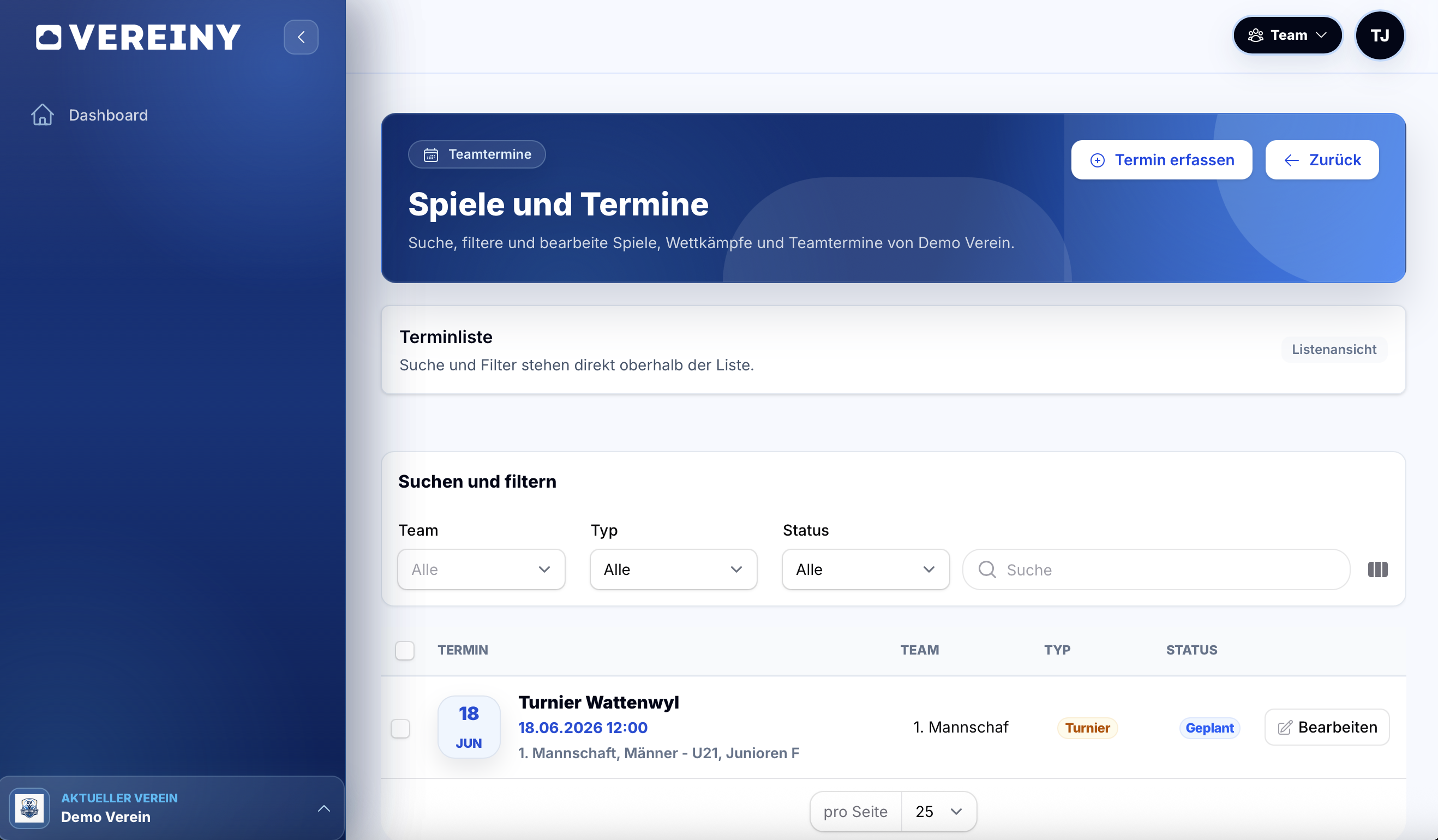Check the select-all checkbox in table header
Screen dimensions: 1438x840
click(x=405, y=650)
